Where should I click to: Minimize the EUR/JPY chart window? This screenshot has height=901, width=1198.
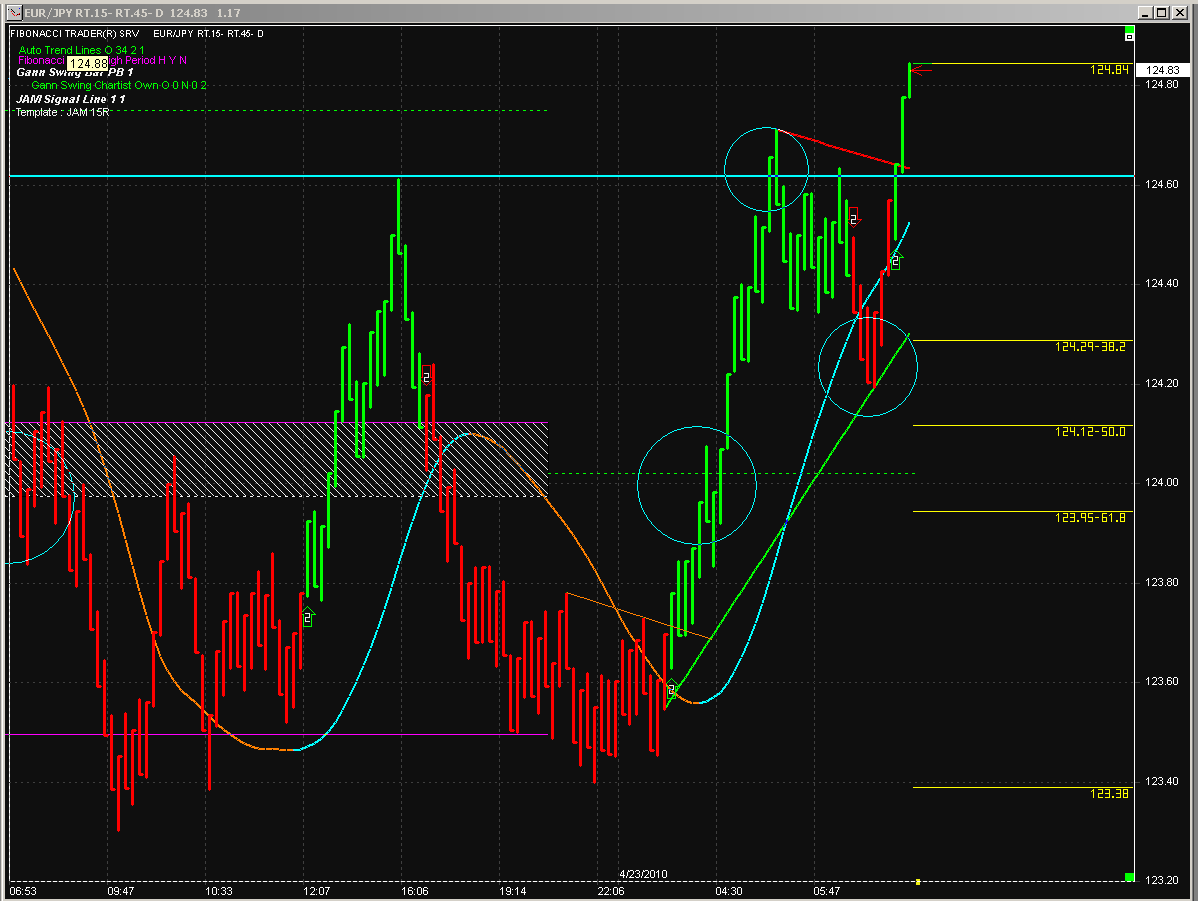tap(1145, 13)
